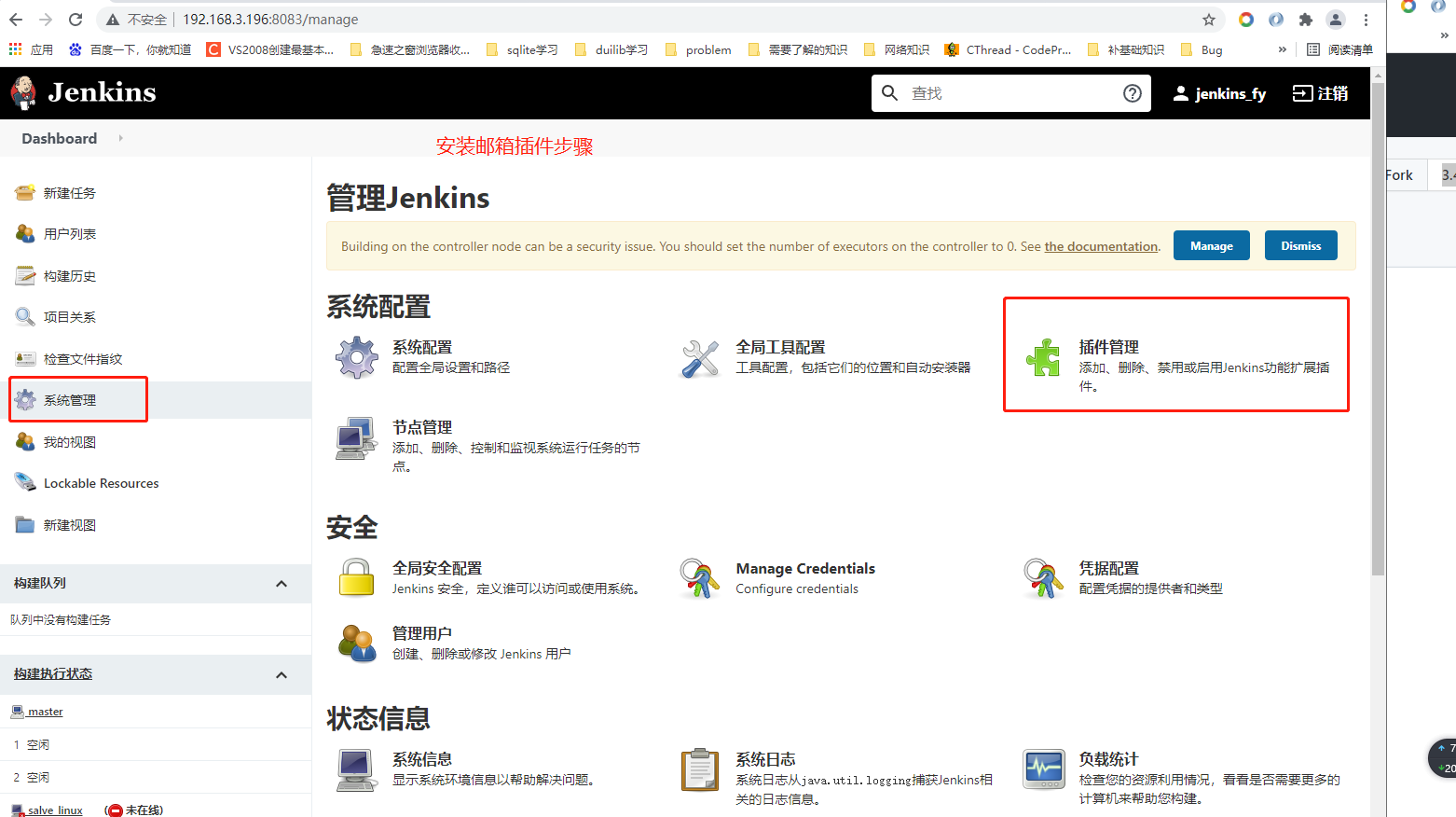Collapse the 构建执行状态 panel
Viewport: 1456px width, 817px height.
[x=282, y=675]
